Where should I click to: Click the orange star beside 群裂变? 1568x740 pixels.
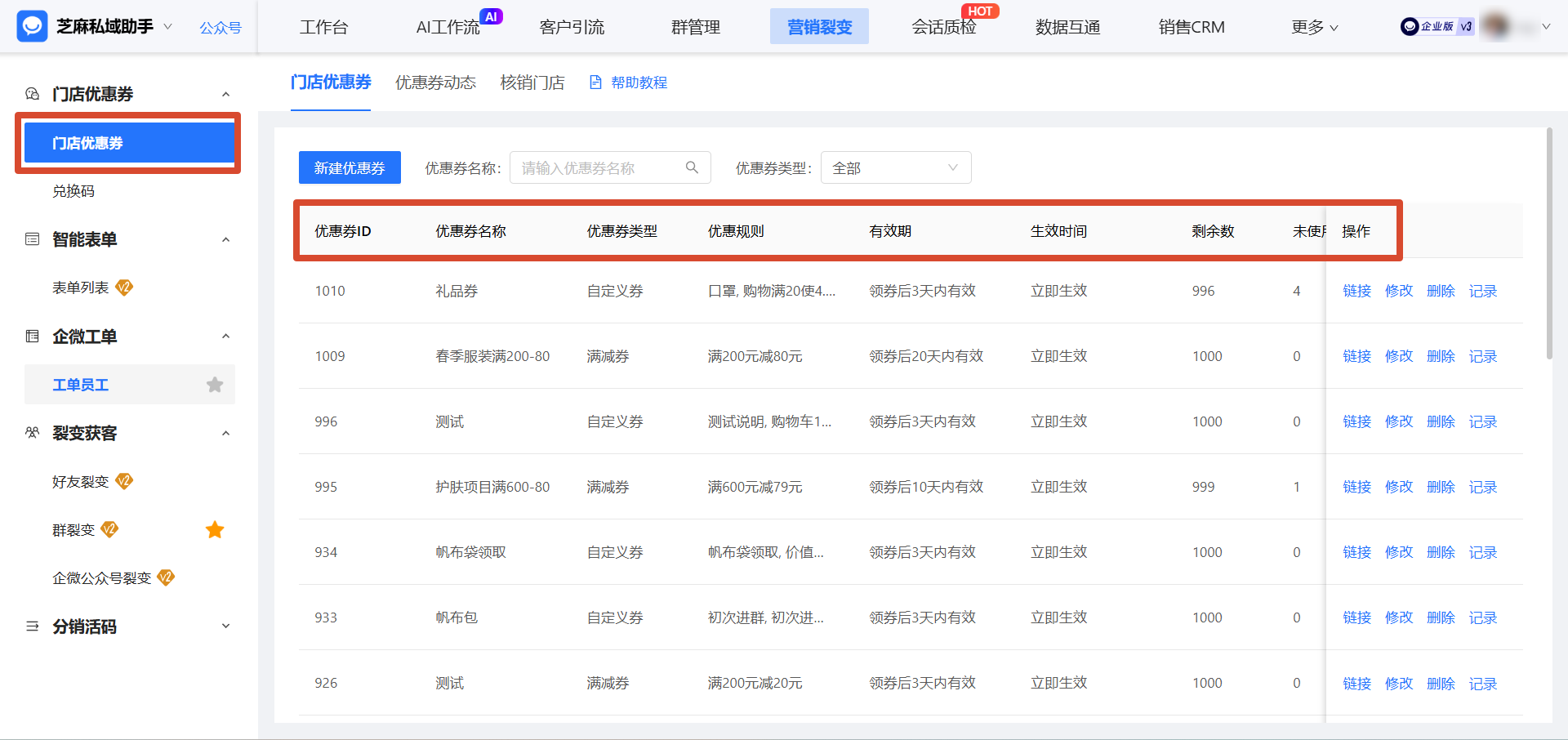pos(215,530)
